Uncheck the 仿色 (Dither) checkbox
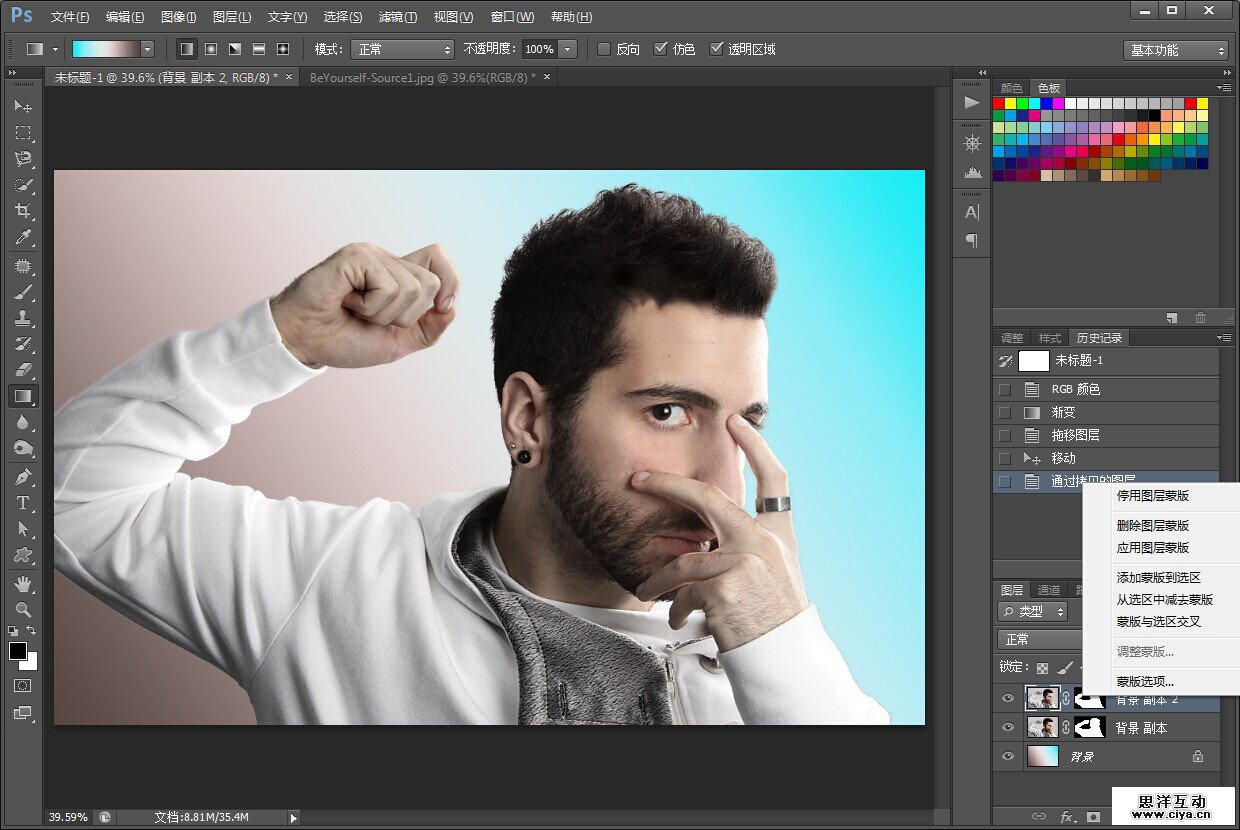This screenshot has width=1240, height=830. 660,49
